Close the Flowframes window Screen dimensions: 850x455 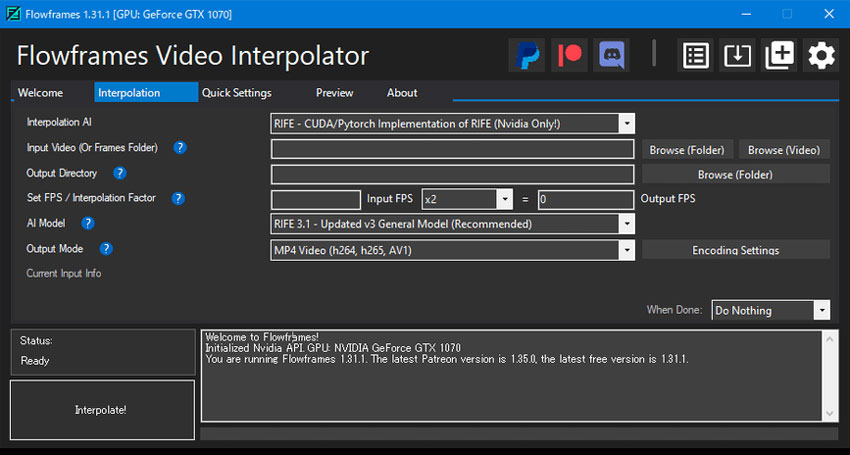[829, 14]
